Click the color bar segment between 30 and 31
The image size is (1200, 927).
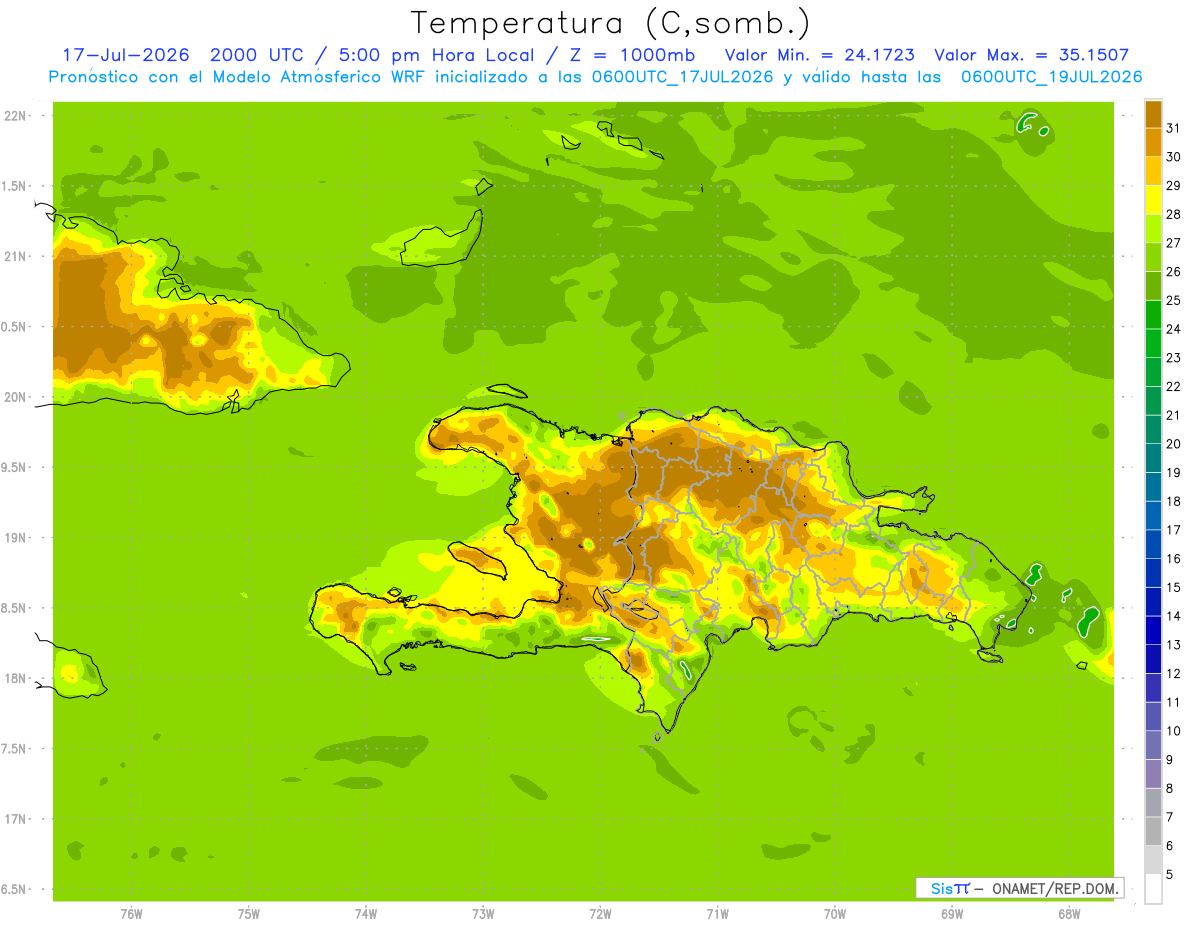(1153, 142)
